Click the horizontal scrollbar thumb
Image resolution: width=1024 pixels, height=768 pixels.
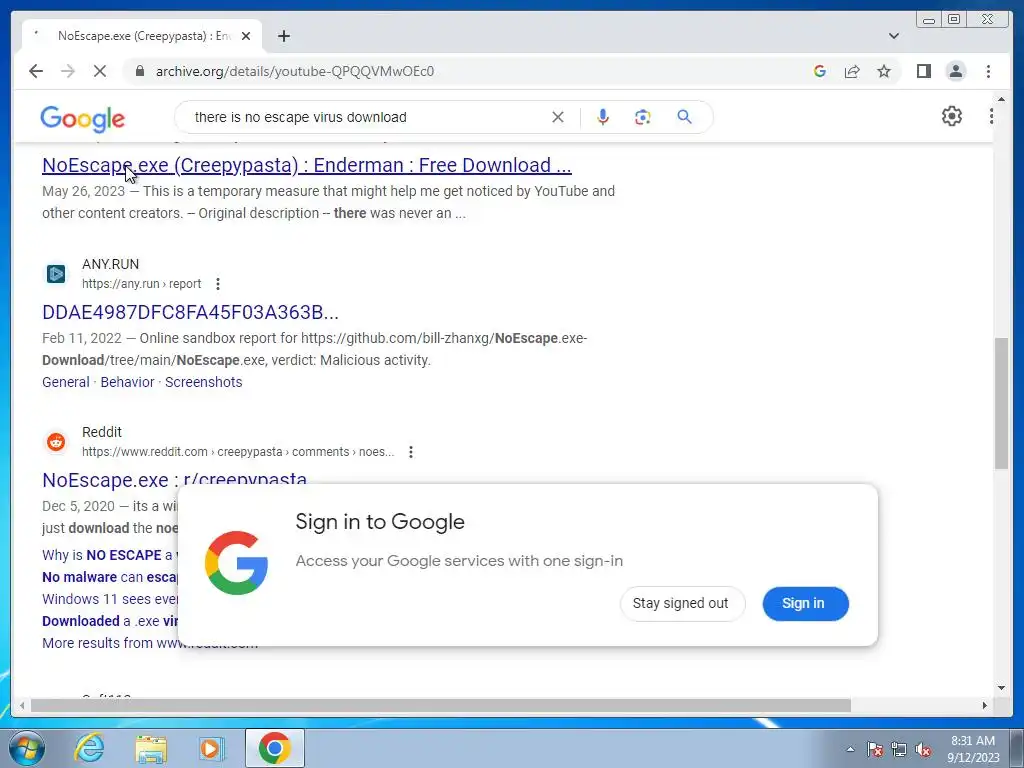(x=441, y=705)
